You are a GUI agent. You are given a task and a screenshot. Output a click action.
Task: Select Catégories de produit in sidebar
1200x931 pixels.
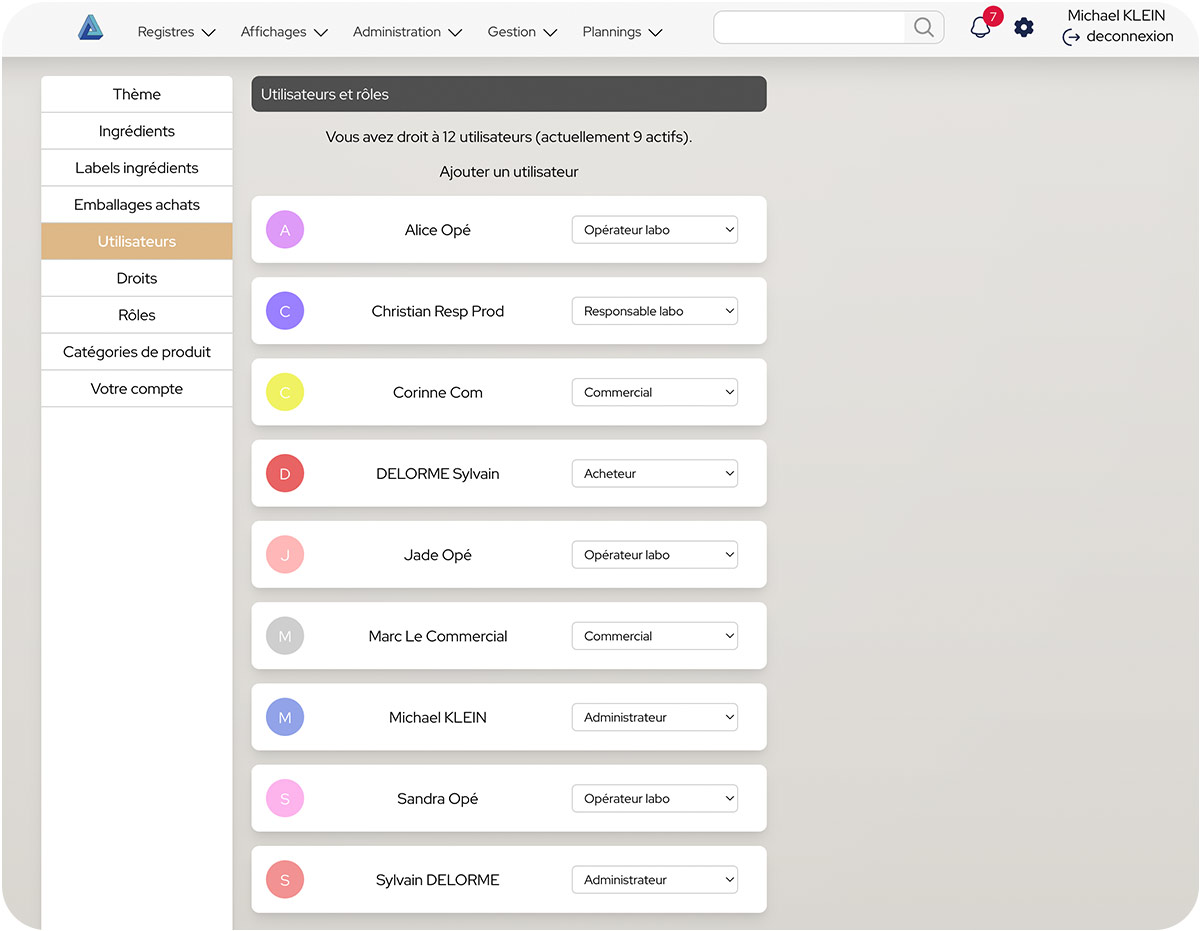[x=137, y=352]
